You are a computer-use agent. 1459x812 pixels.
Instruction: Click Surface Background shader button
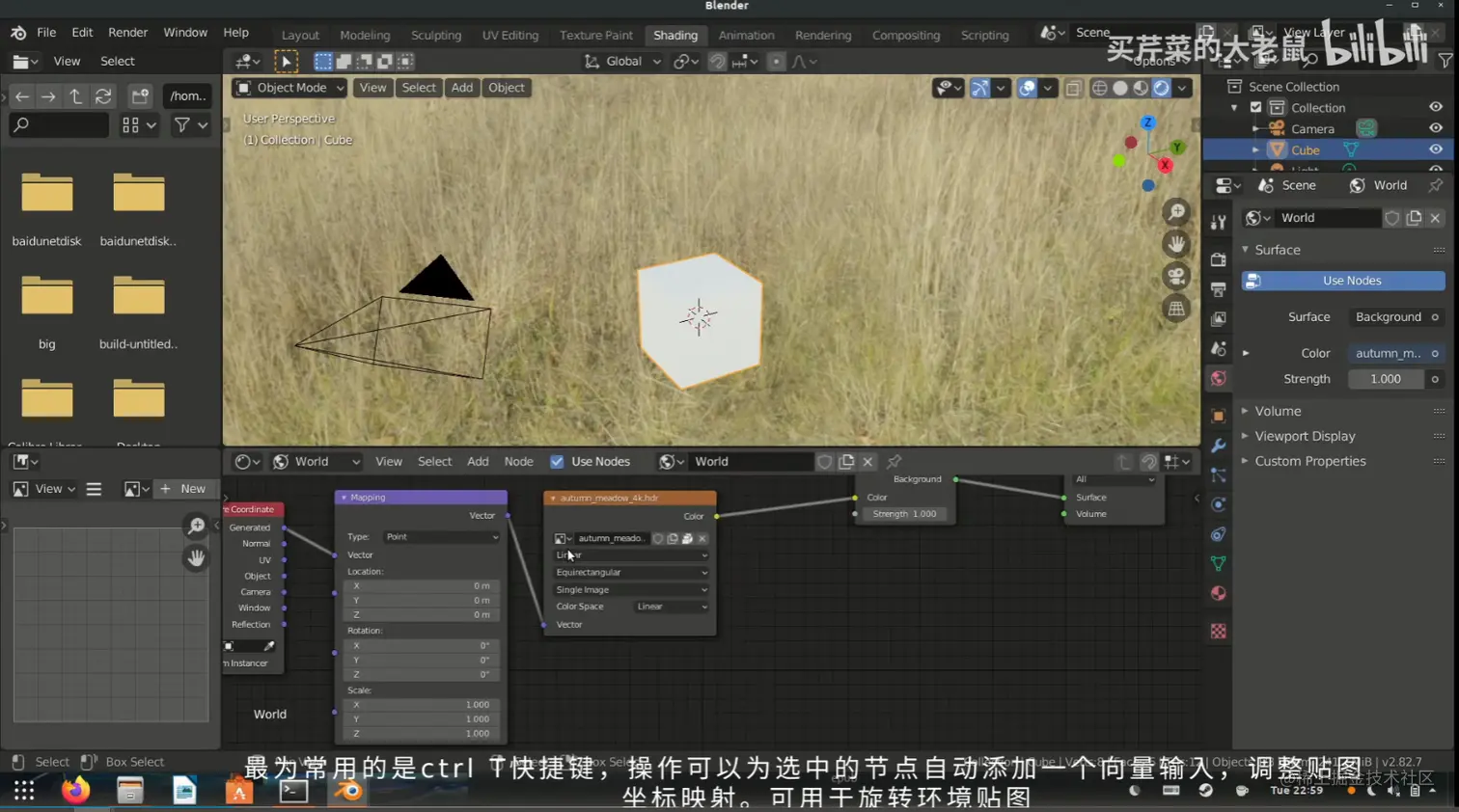click(x=1388, y=316)
